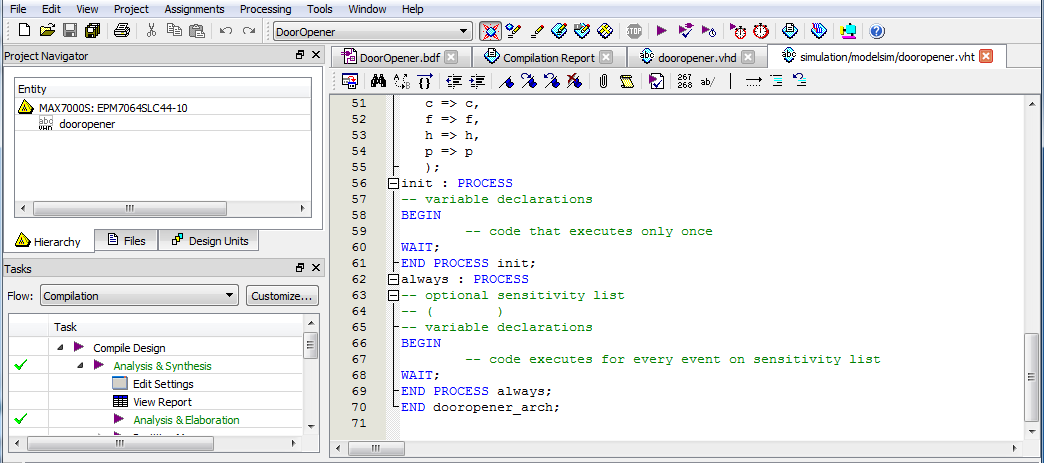Open the Tools menu

coord(320,9)
